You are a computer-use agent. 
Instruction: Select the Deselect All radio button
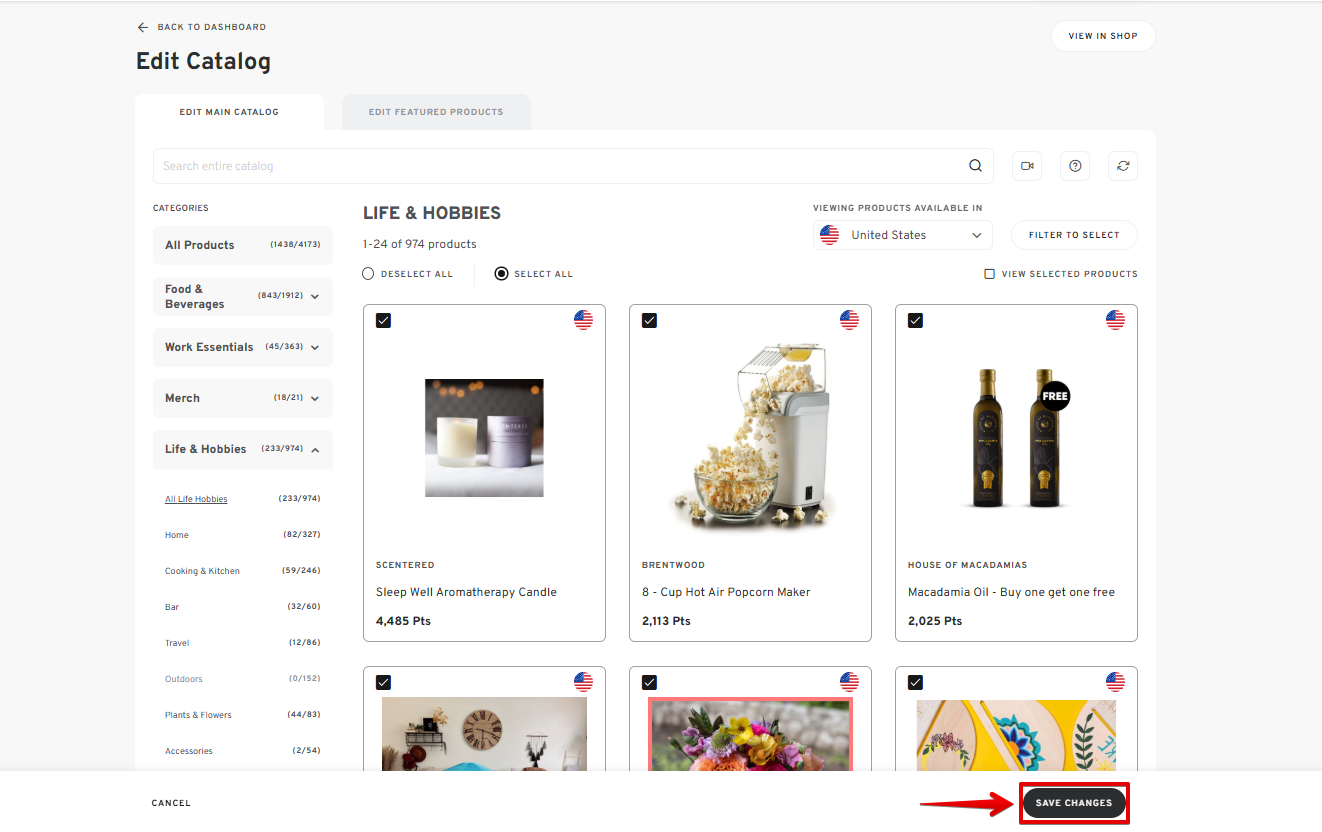pos(368,274)
